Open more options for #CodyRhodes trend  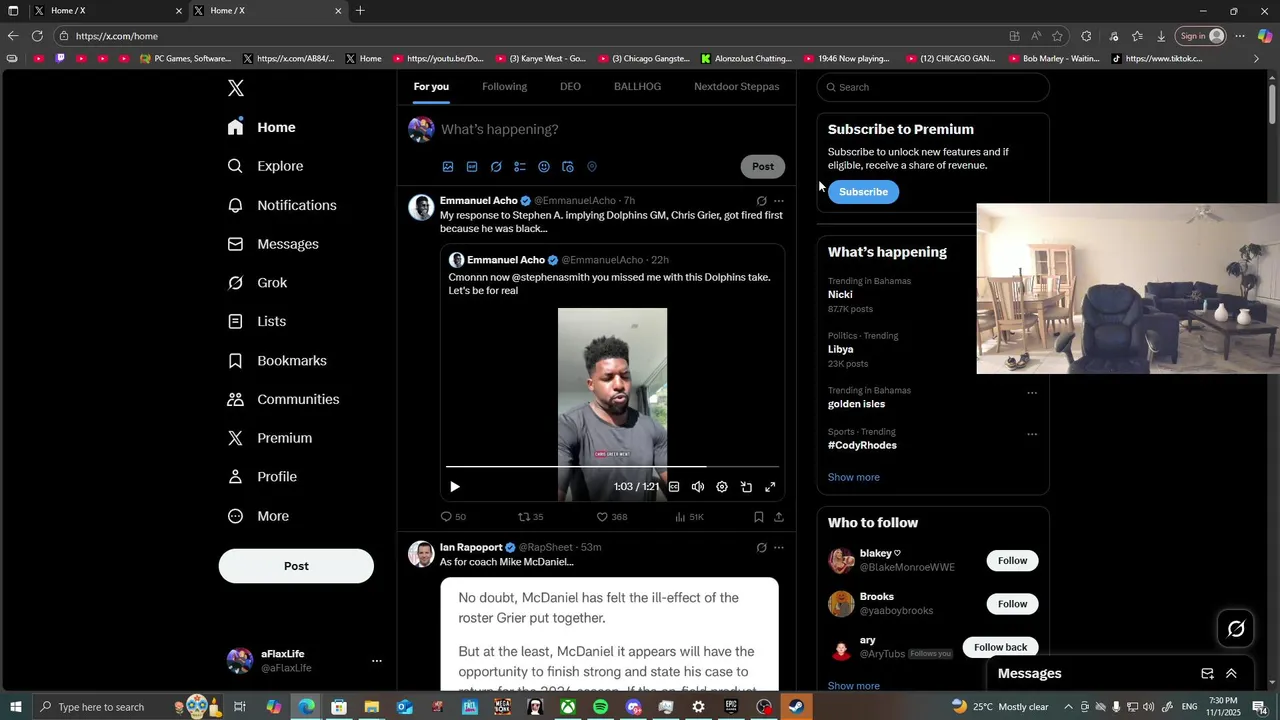pyautogui.click(x=1032, y=434)
